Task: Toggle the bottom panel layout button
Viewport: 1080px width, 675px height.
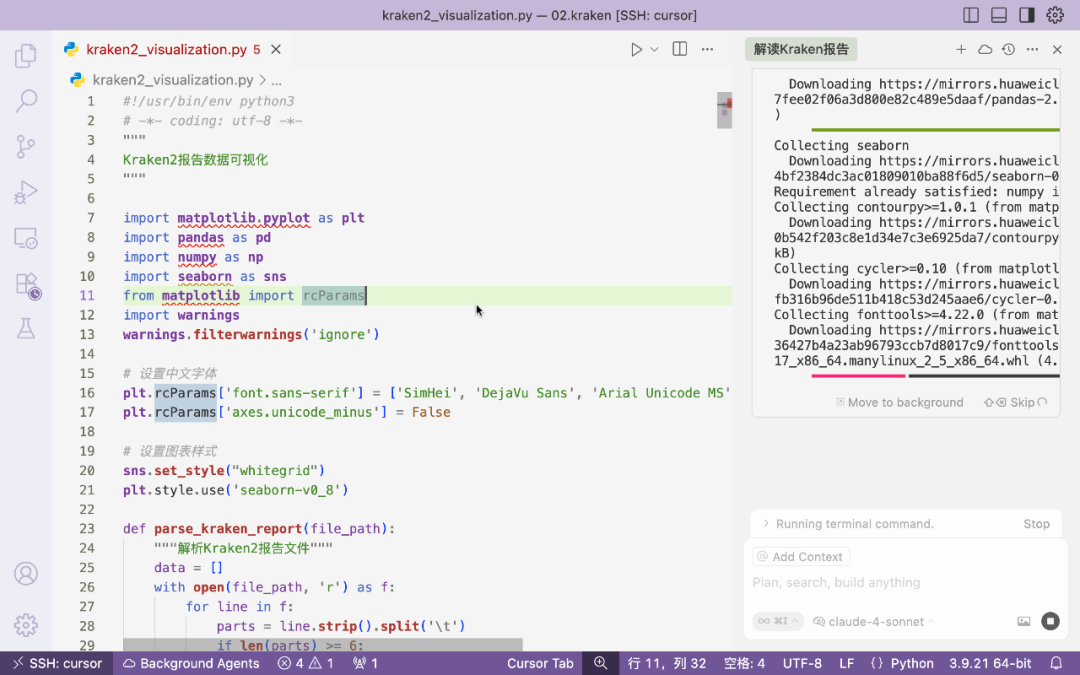Action: [x=999, y=15]
